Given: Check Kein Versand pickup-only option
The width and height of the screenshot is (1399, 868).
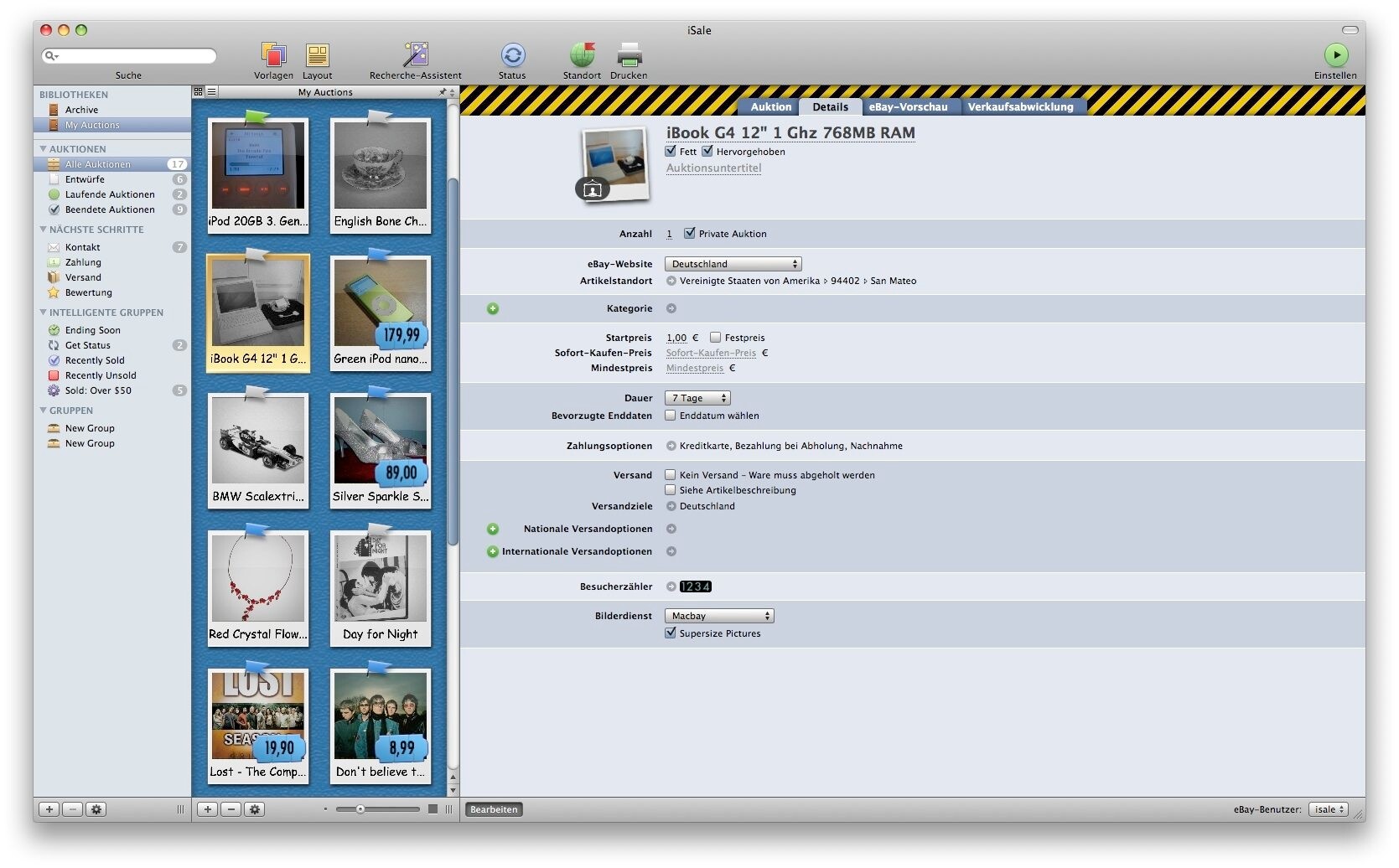Looking at the screenshot, I should (671, 475).
